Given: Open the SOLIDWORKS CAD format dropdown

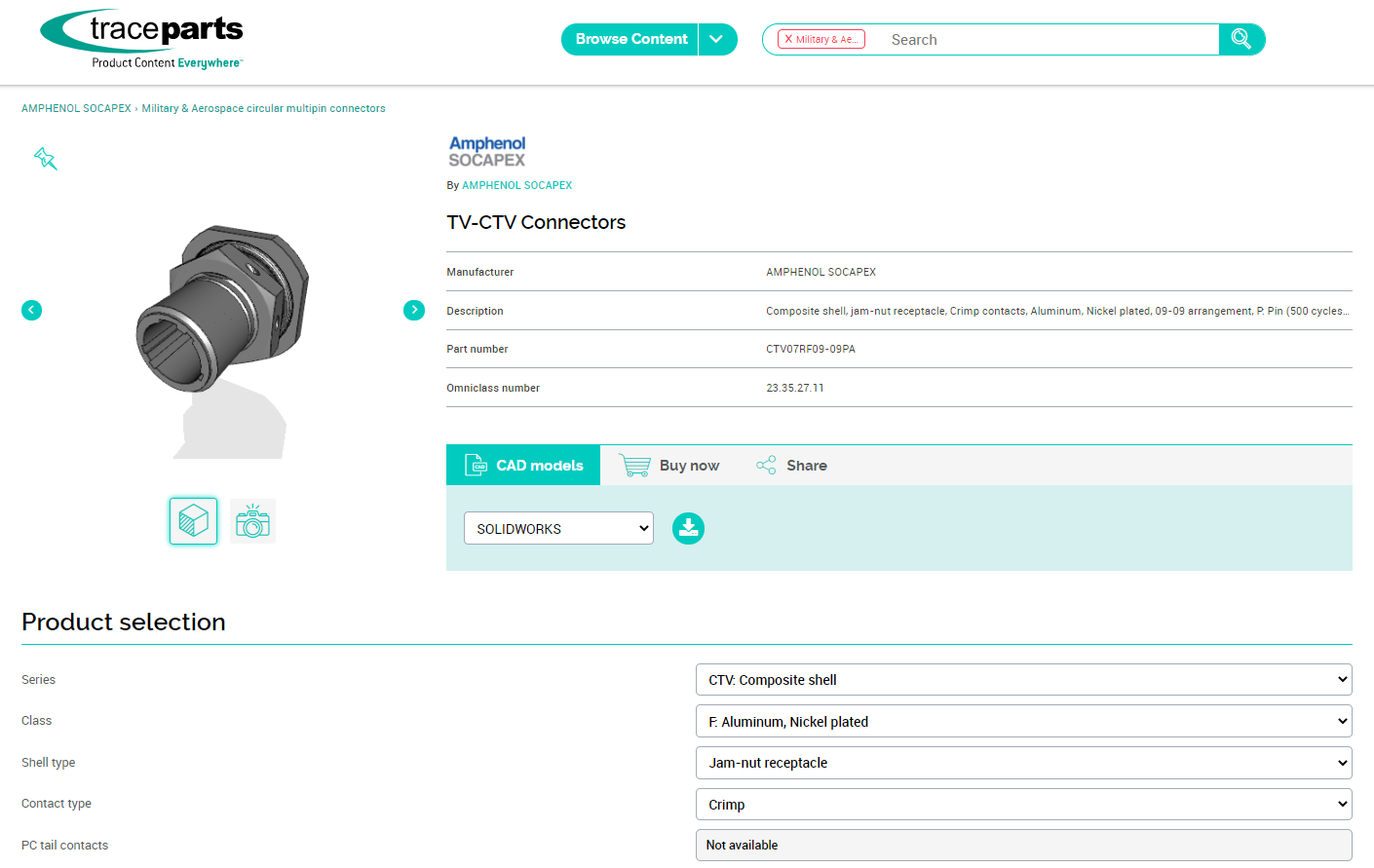Looking at the screenshot, I should [558, 528].
